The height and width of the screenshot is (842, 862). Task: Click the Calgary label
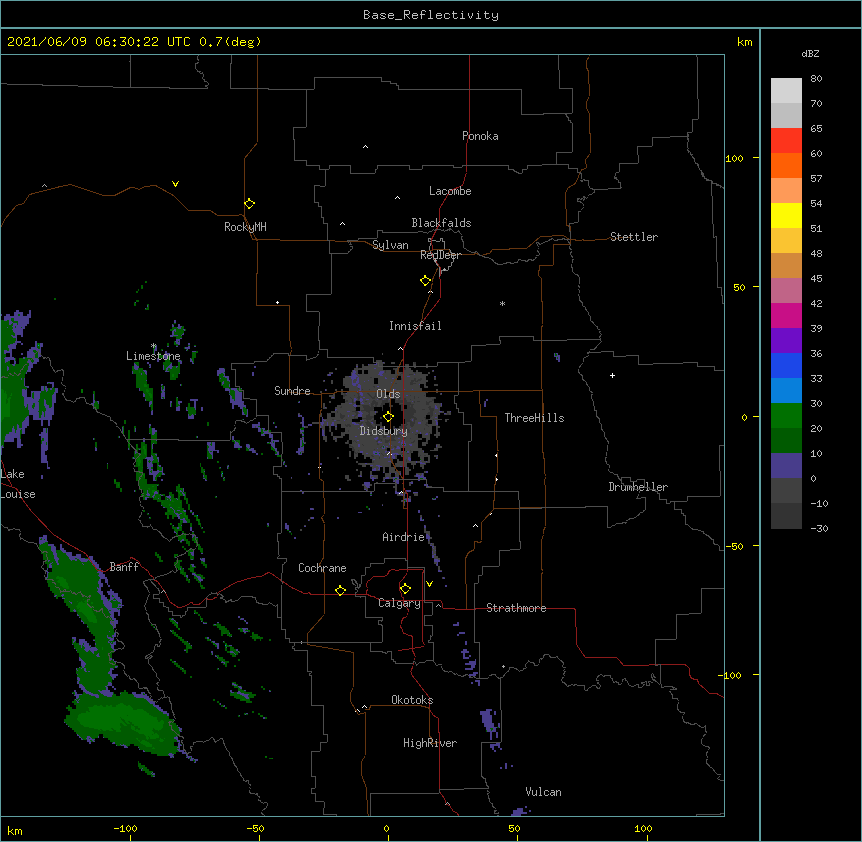point(399,603)
